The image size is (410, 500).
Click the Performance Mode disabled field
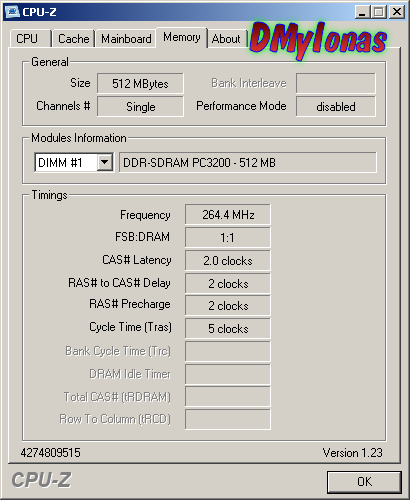[x=336, y=107]
